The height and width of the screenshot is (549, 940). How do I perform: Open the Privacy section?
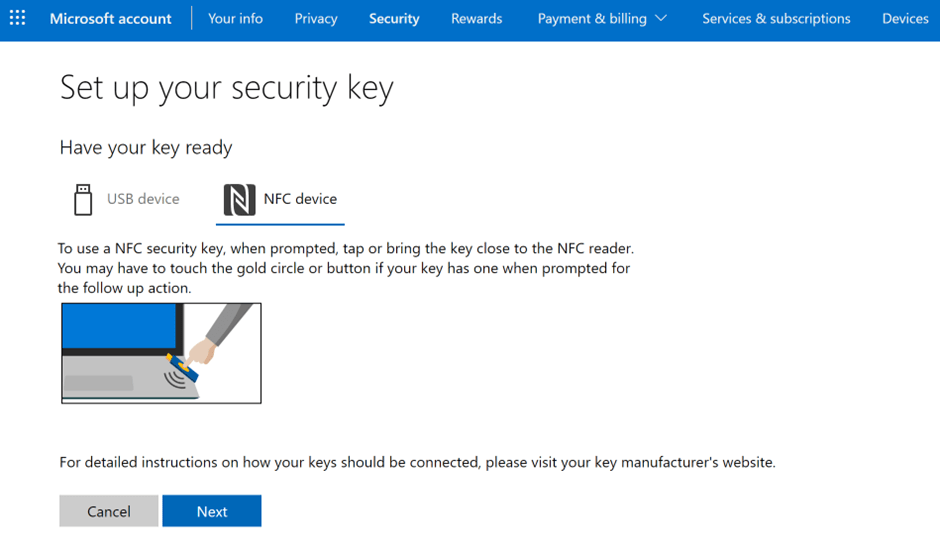pos(316,18)
